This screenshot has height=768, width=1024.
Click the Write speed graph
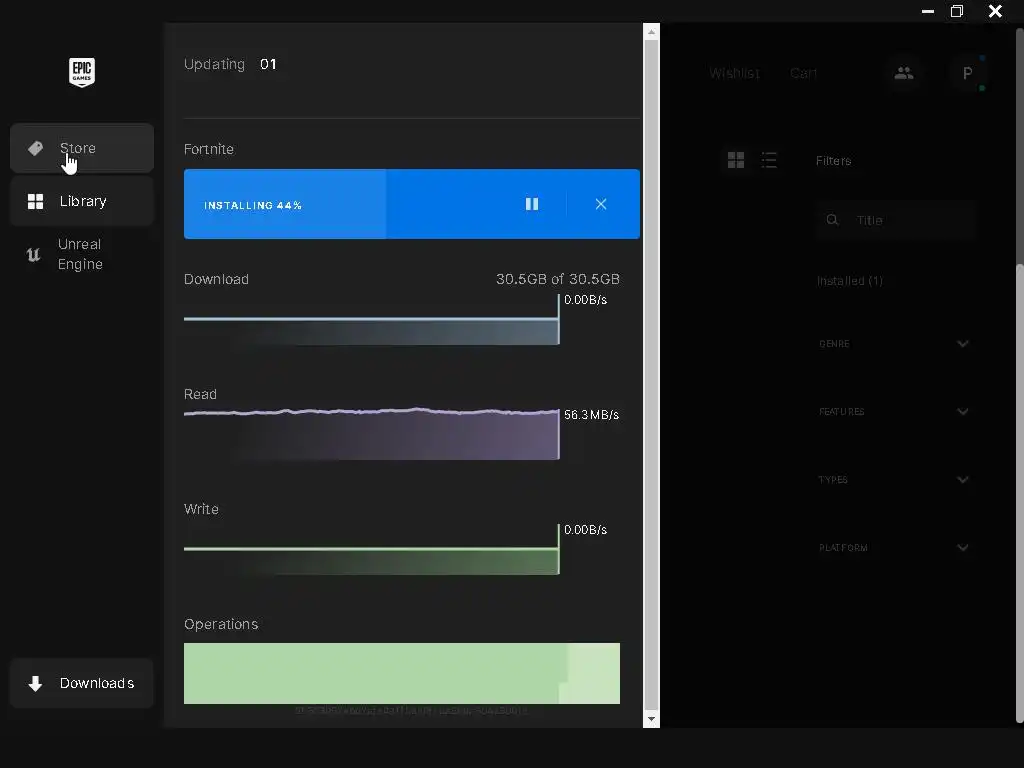372,550
